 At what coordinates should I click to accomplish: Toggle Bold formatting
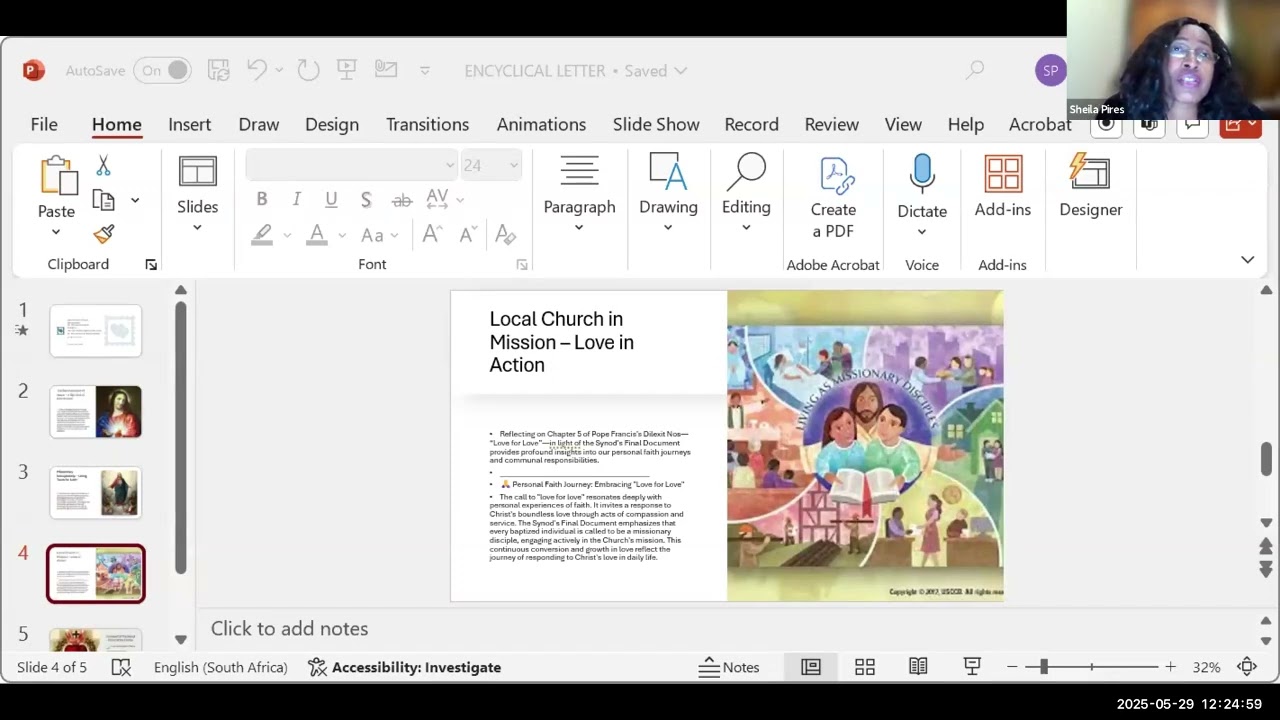262,199
